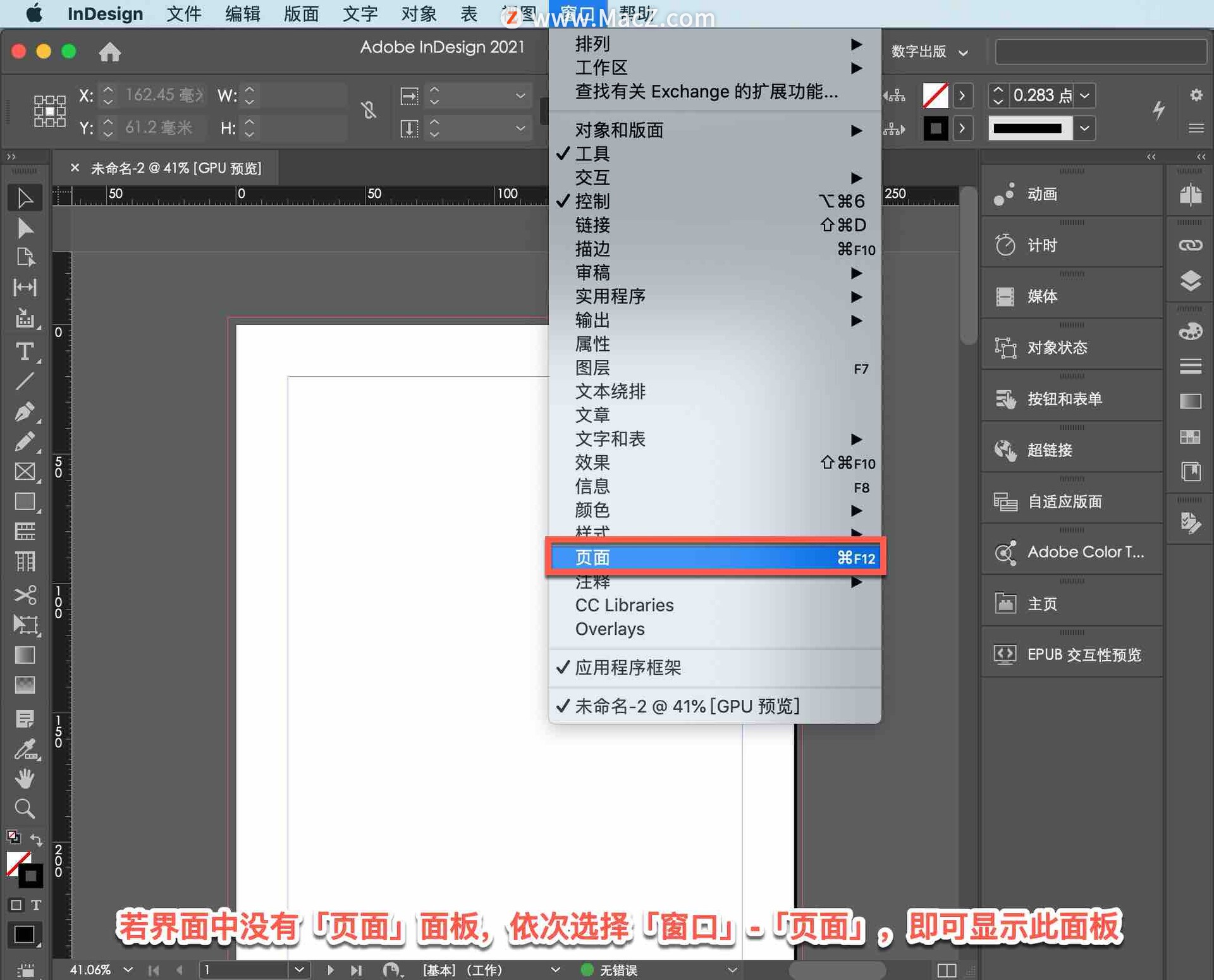Open the File menu
This screenshot has width=1214, height=980.
point(183,14)
